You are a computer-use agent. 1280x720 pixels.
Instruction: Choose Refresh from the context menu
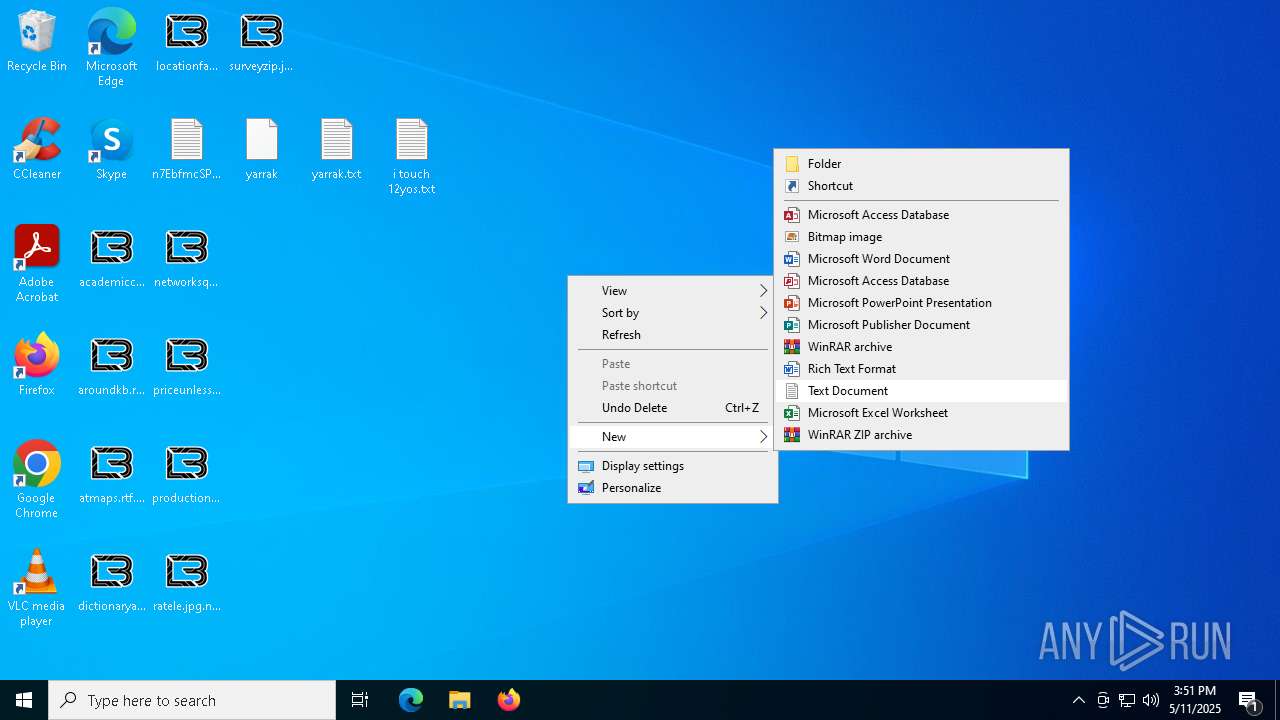click(x=673, y=335)
